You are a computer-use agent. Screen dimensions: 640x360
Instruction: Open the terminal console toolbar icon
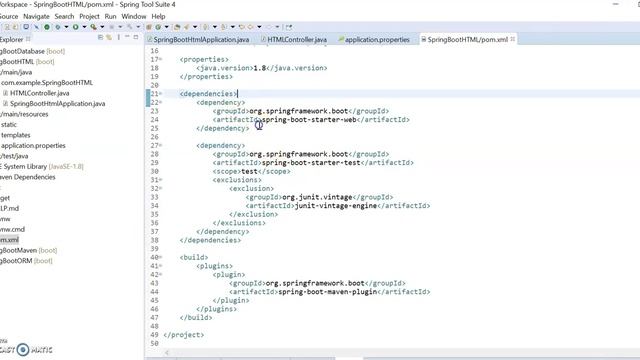click(x=26, y=27)
